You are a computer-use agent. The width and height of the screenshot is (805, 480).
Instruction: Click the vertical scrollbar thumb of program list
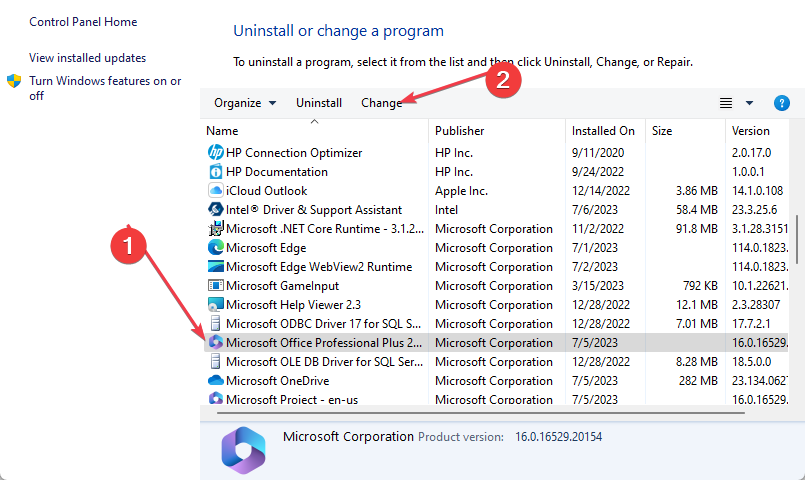(x=797, y=240)
